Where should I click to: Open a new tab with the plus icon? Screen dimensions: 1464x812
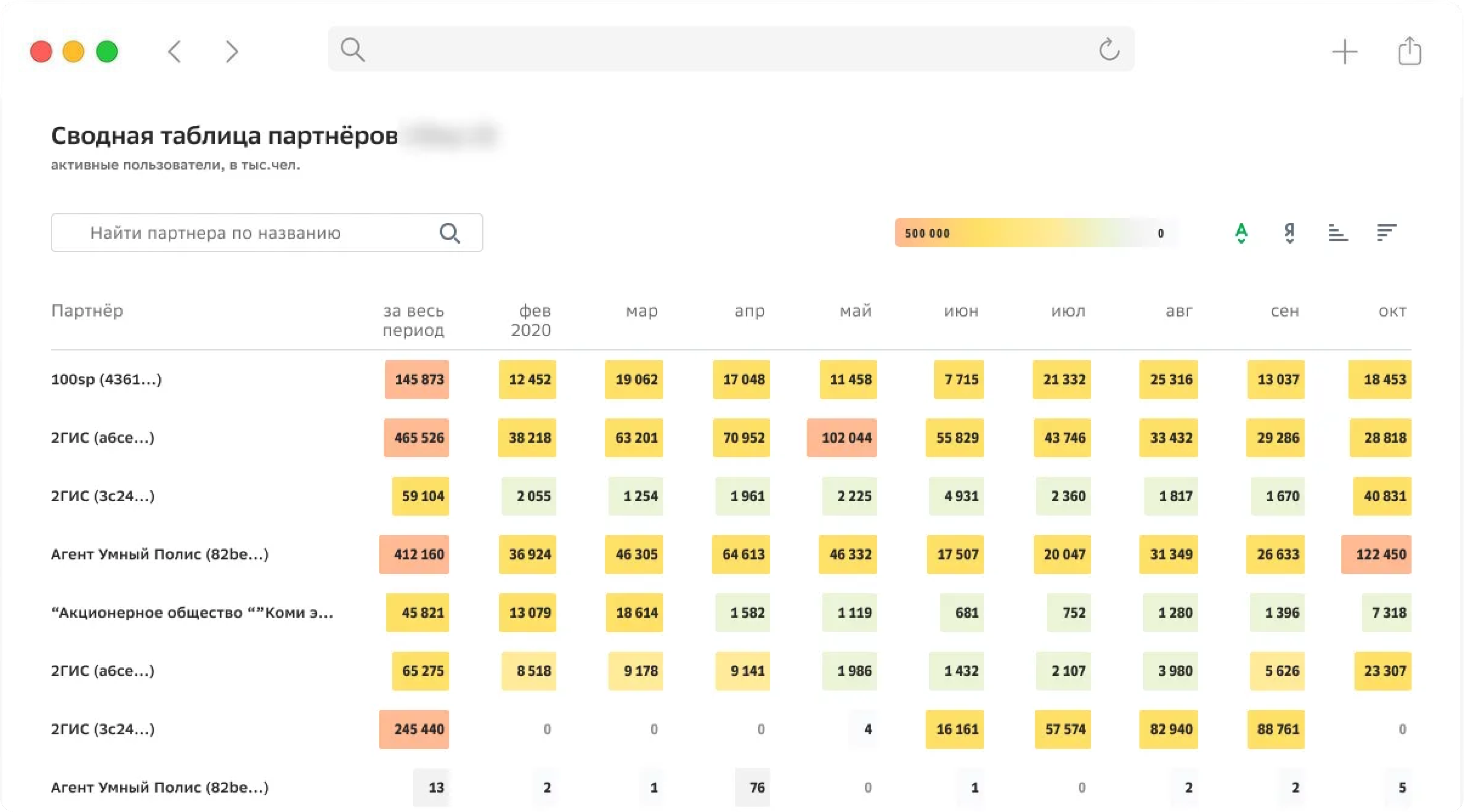point(1345,52)
